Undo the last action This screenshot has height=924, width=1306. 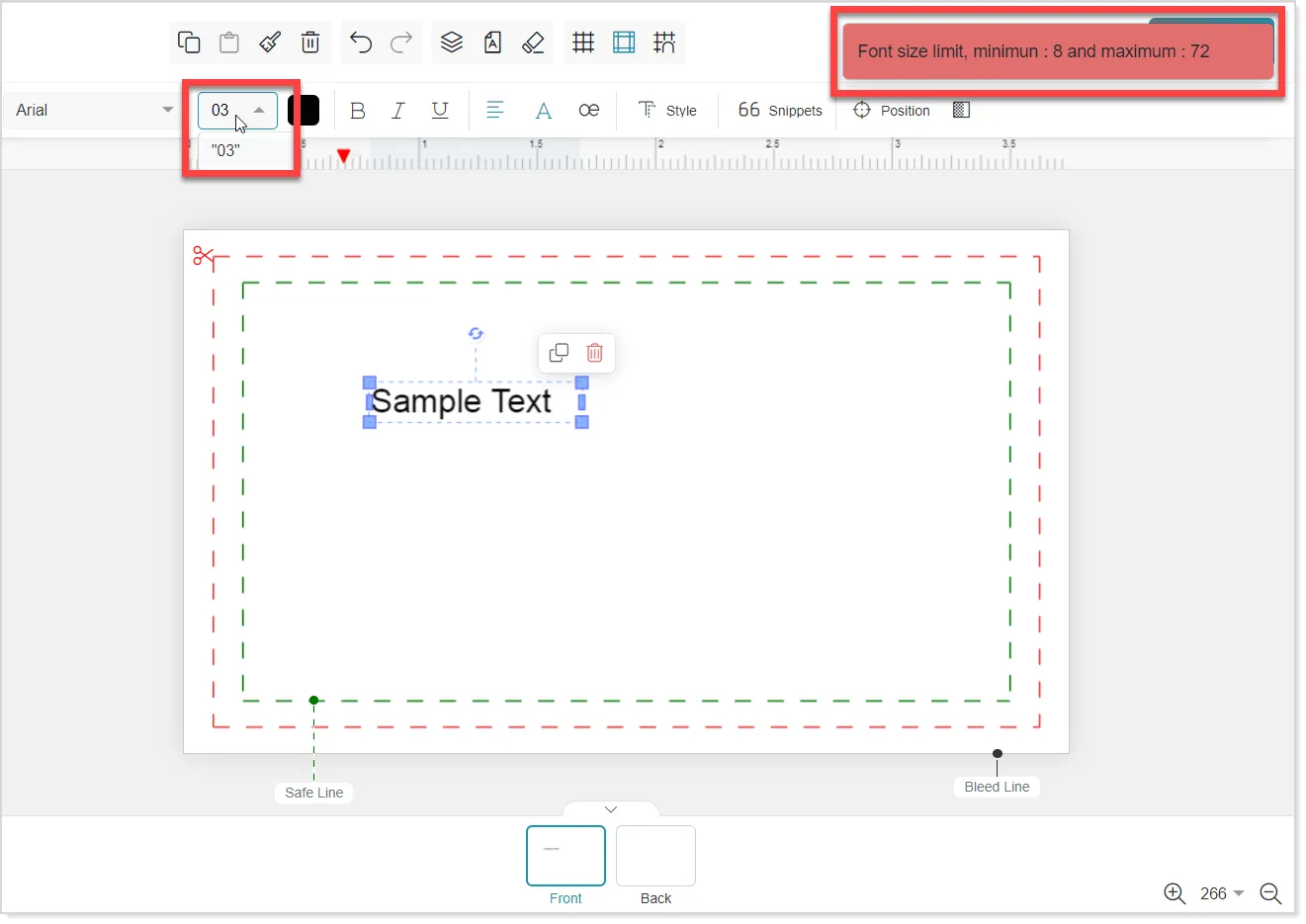pos(361,42)
